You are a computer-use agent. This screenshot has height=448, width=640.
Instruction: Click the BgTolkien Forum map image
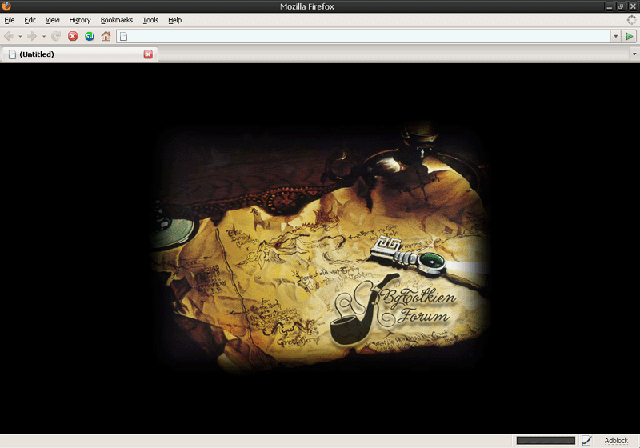click(320, 247)
